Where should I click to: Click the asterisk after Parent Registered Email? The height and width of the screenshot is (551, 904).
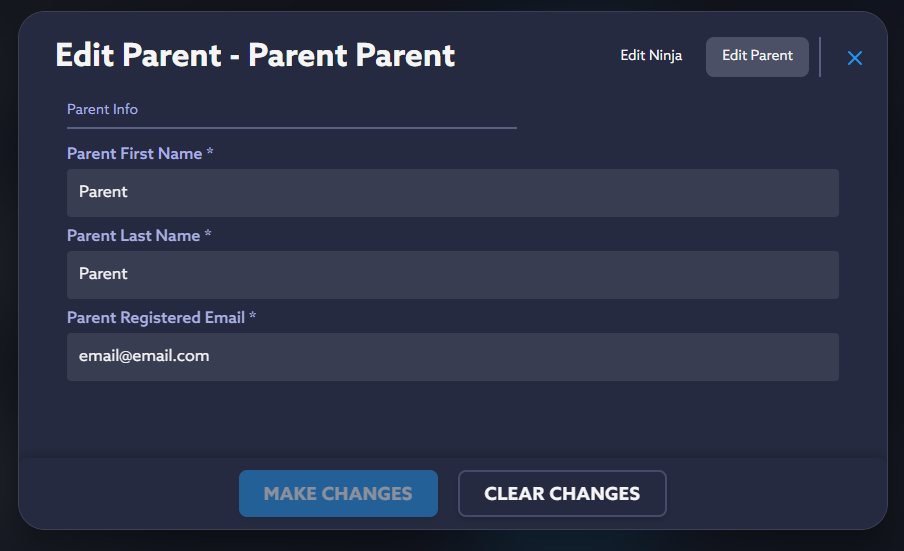pos(253,318)
